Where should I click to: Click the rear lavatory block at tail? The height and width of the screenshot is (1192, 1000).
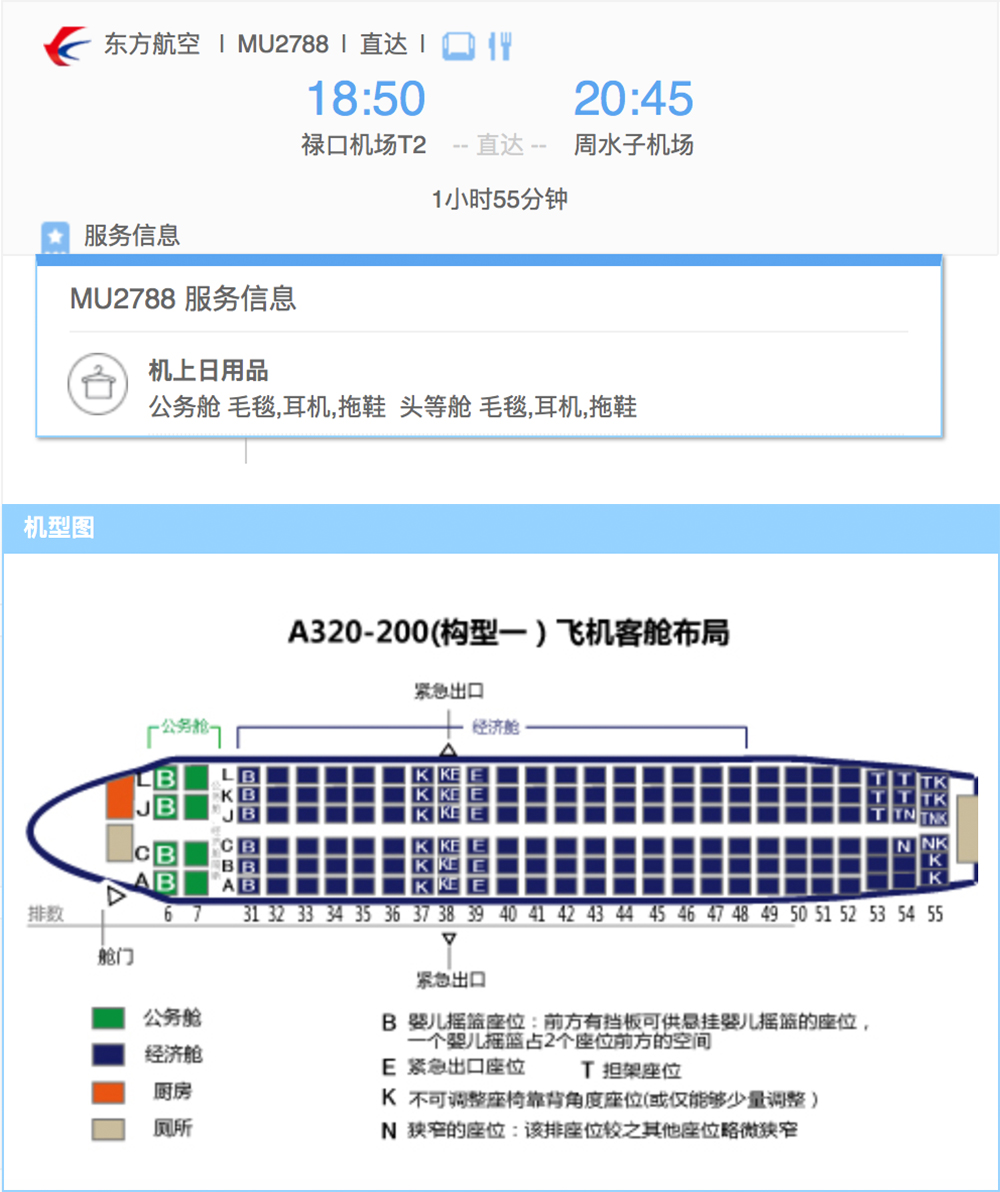[967, 829]
